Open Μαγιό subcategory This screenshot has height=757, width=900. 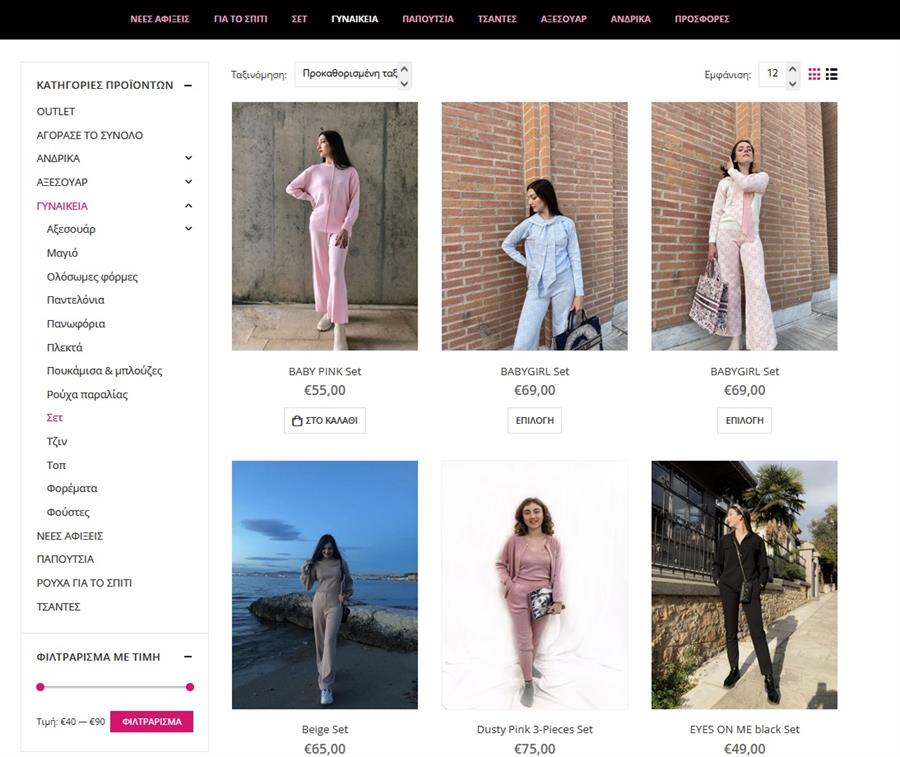62,253
